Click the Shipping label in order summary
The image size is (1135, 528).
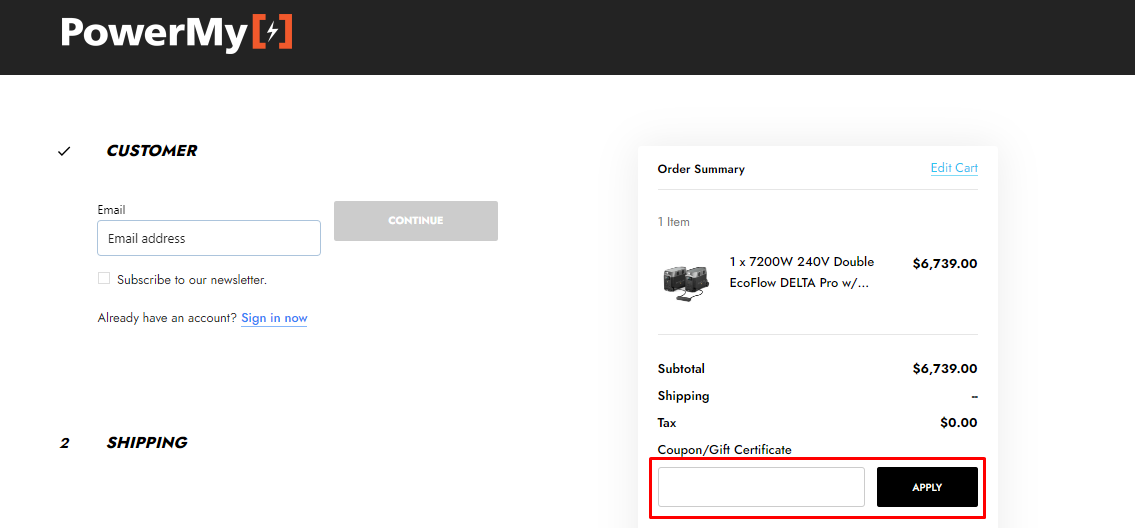[x=683, y=396]
